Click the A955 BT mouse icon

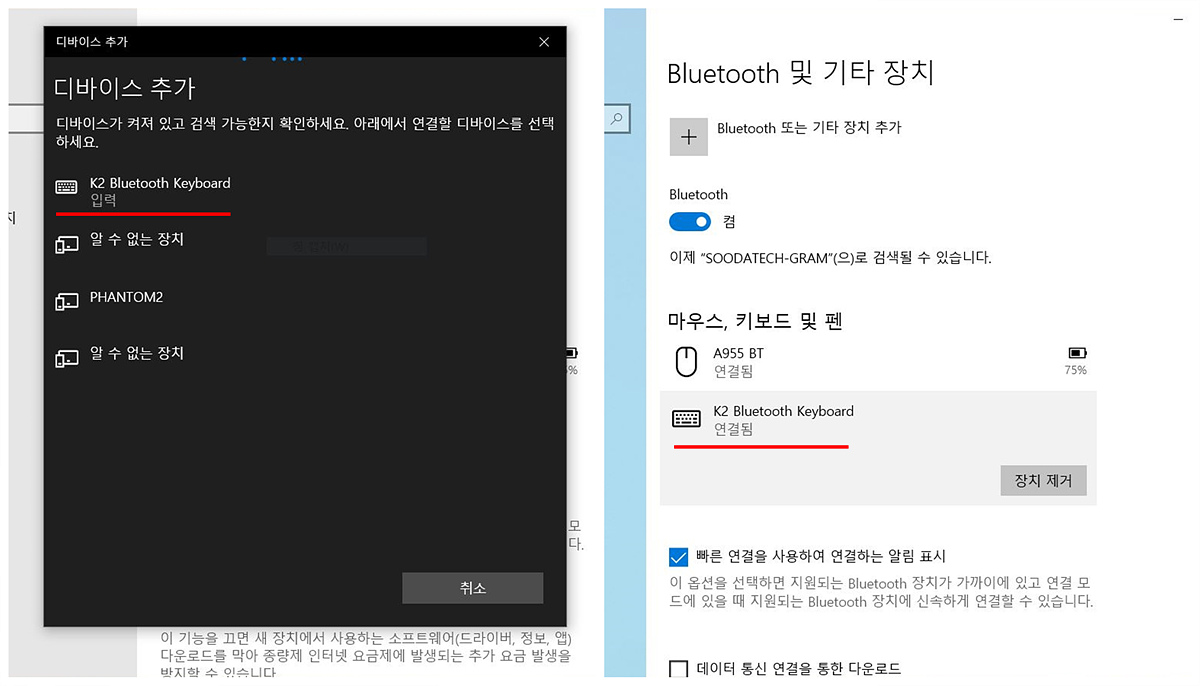click(x=686, y=361)
